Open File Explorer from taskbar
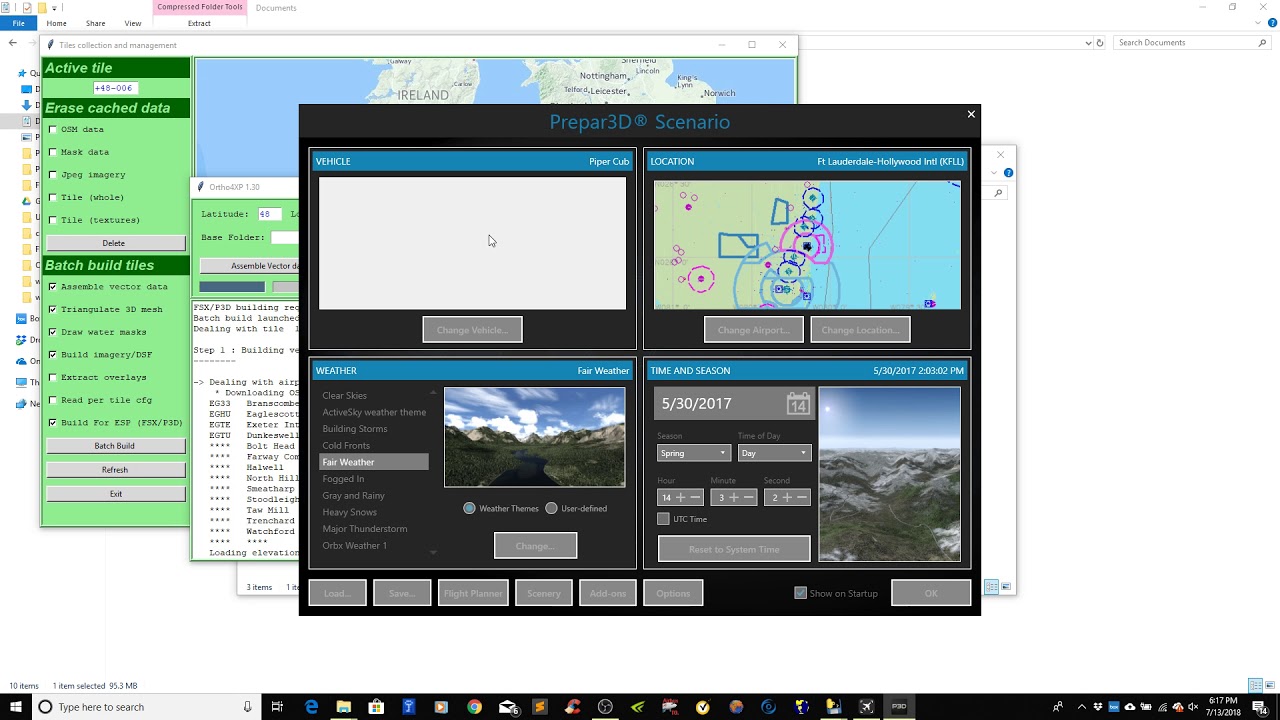The height and width of the screenshot is (720, 1280). (x=343, y=707)
